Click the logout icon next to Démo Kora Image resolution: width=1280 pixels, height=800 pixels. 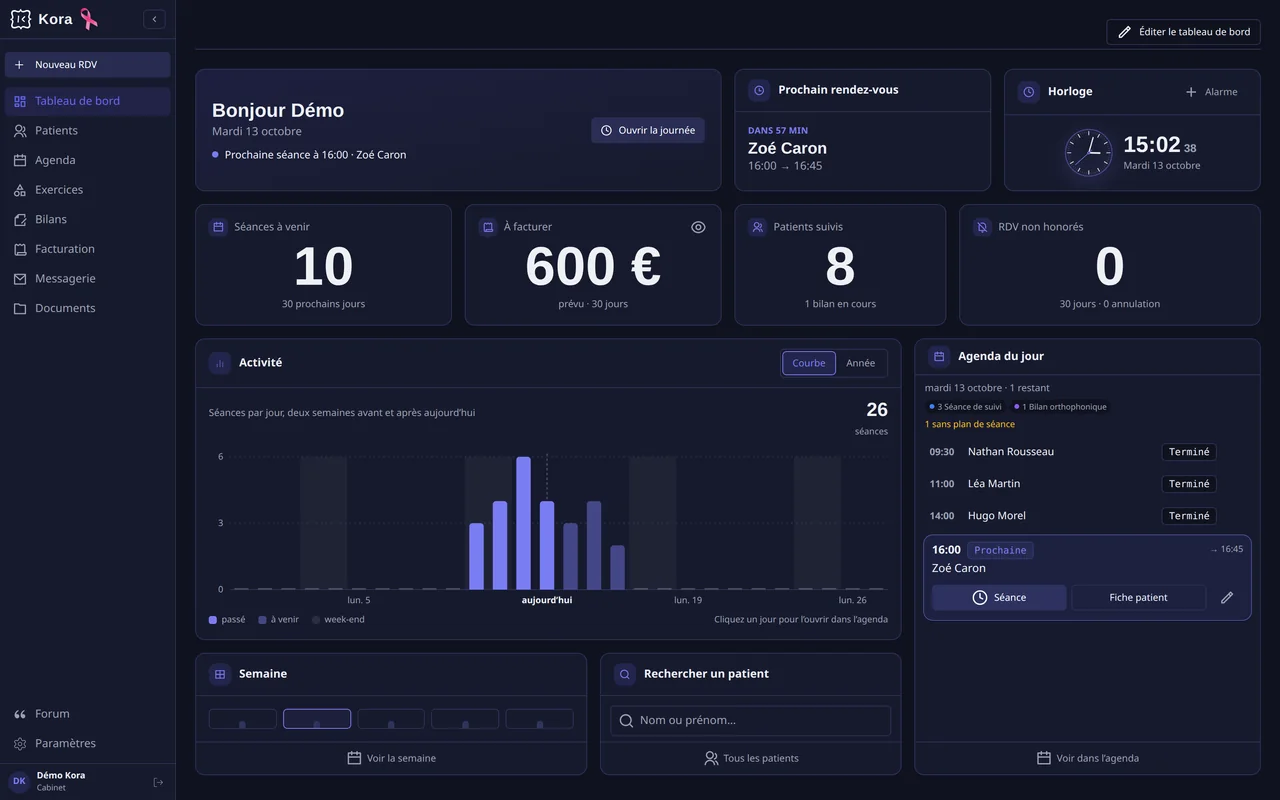(x=158, y=782)
